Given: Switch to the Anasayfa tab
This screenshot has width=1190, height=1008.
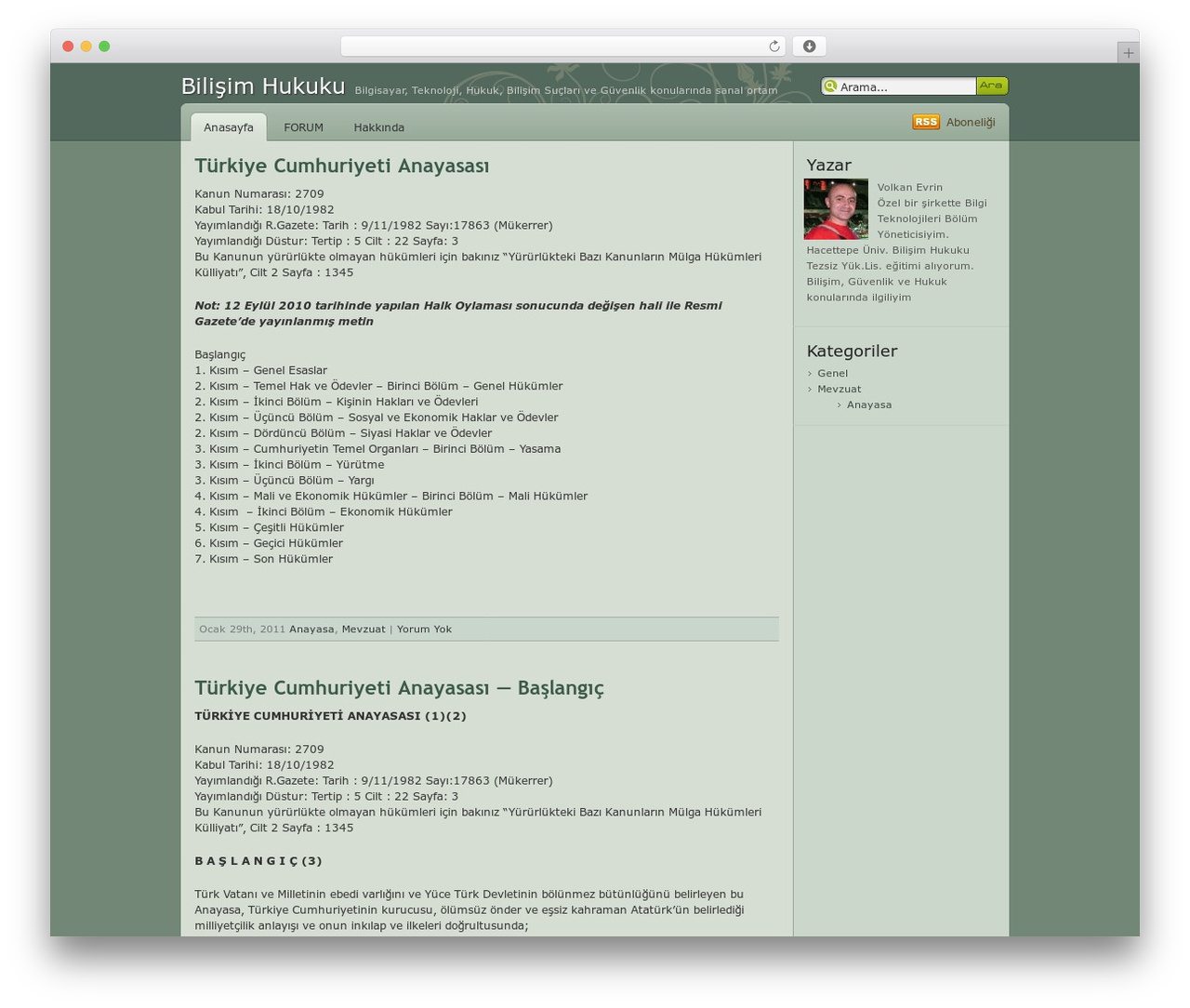Looking at the screenshot, I should click(229, 127).
